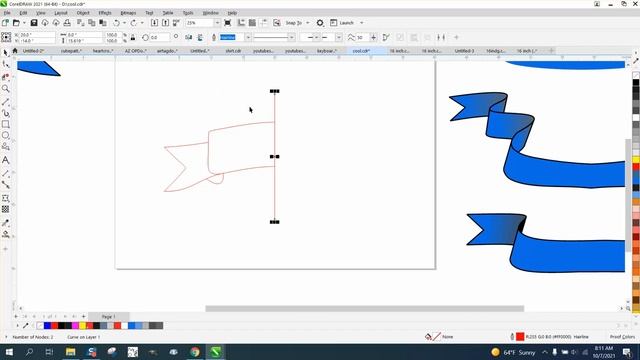Select the Zoom tool in toolbox
The image size is (640, 360).
pos(5,89)
